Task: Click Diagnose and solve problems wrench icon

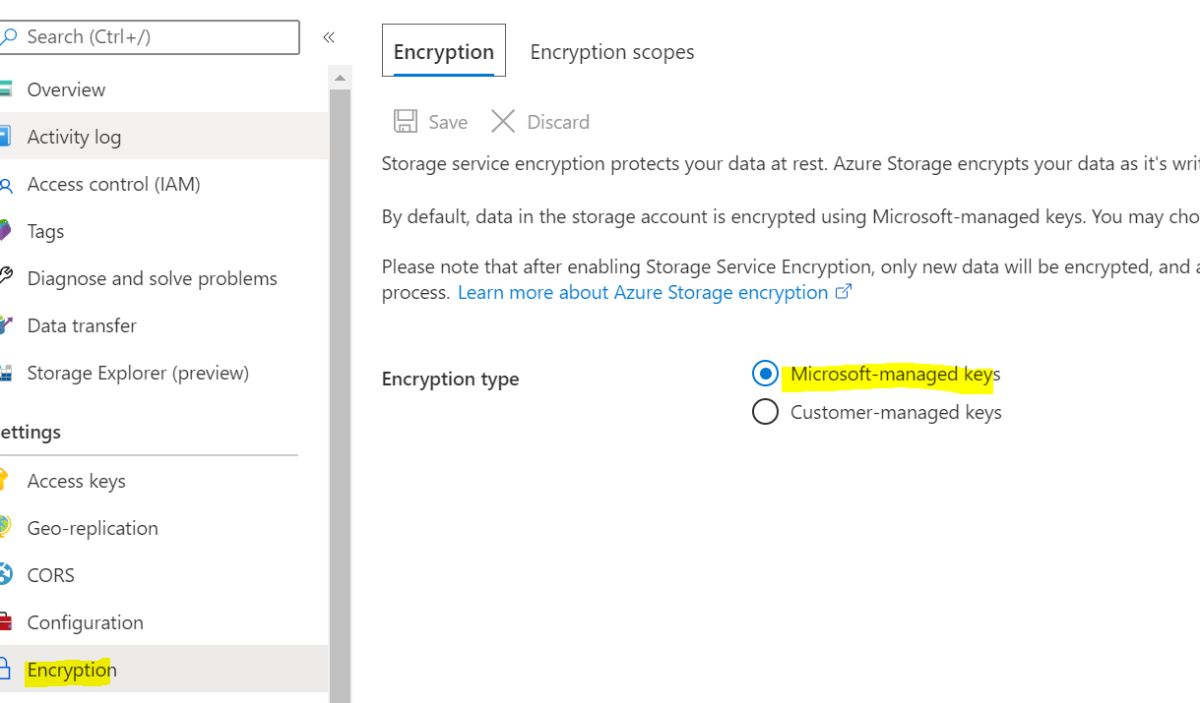Action: [5, 277]
